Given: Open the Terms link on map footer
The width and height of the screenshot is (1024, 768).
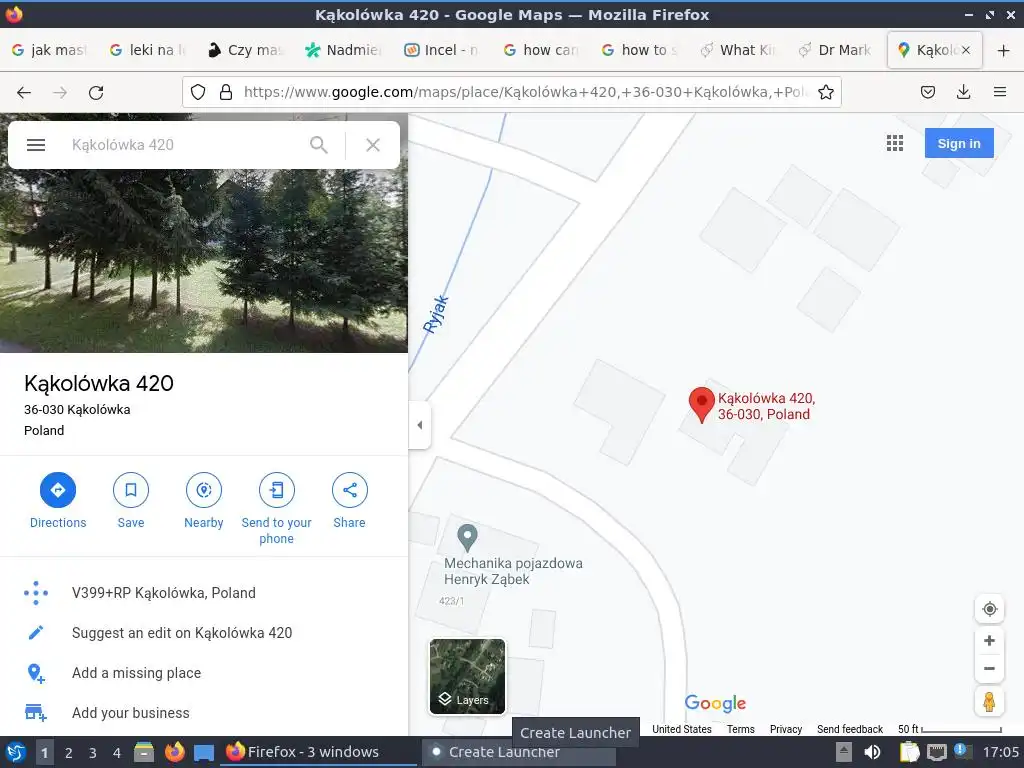Looking at the screenshot, I should [x=741, y=729].
